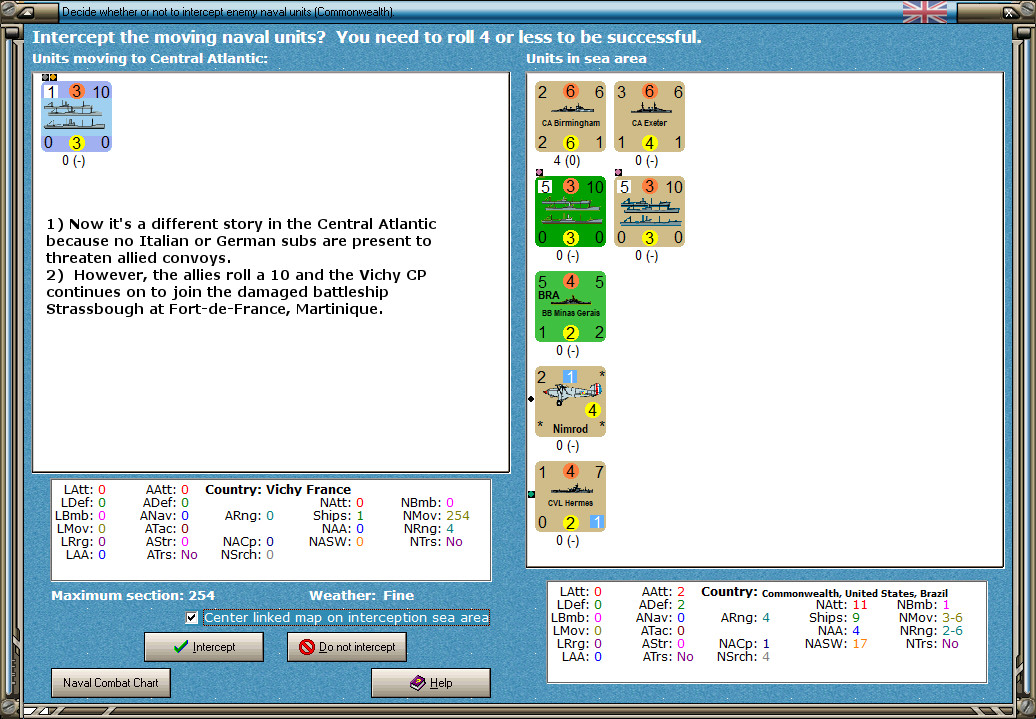Screen dimensions: 1036x719
Task: Select the green convoy points counter
Action: click(x=570, y=211)
